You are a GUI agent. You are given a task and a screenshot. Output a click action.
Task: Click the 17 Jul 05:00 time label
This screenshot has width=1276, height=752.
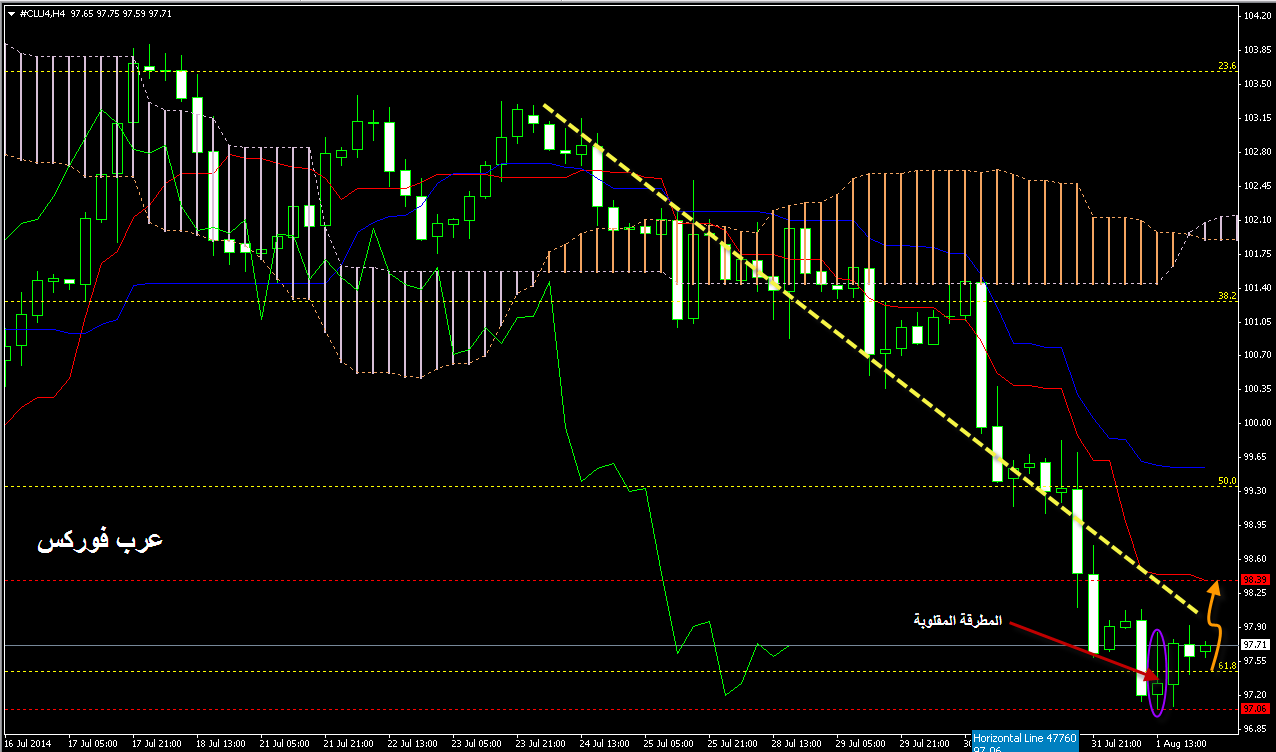93,744
